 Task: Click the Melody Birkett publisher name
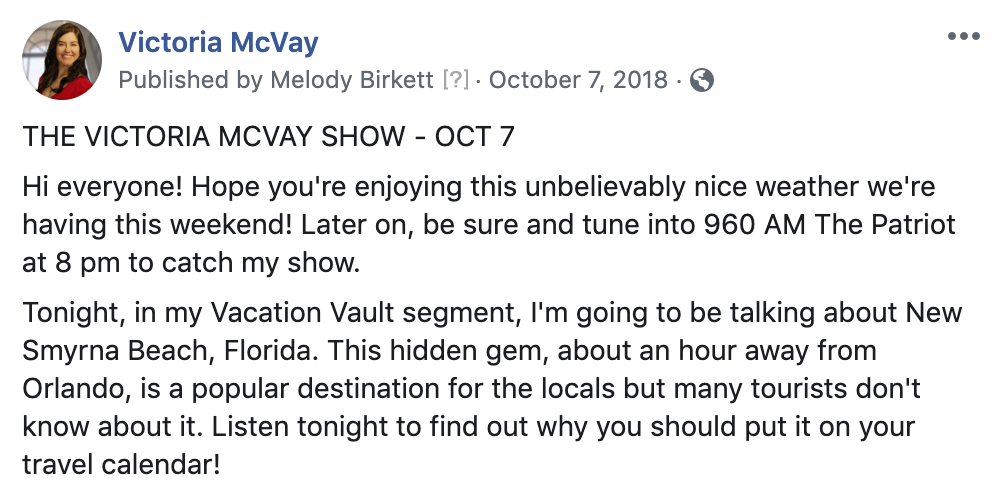(352, 80)
